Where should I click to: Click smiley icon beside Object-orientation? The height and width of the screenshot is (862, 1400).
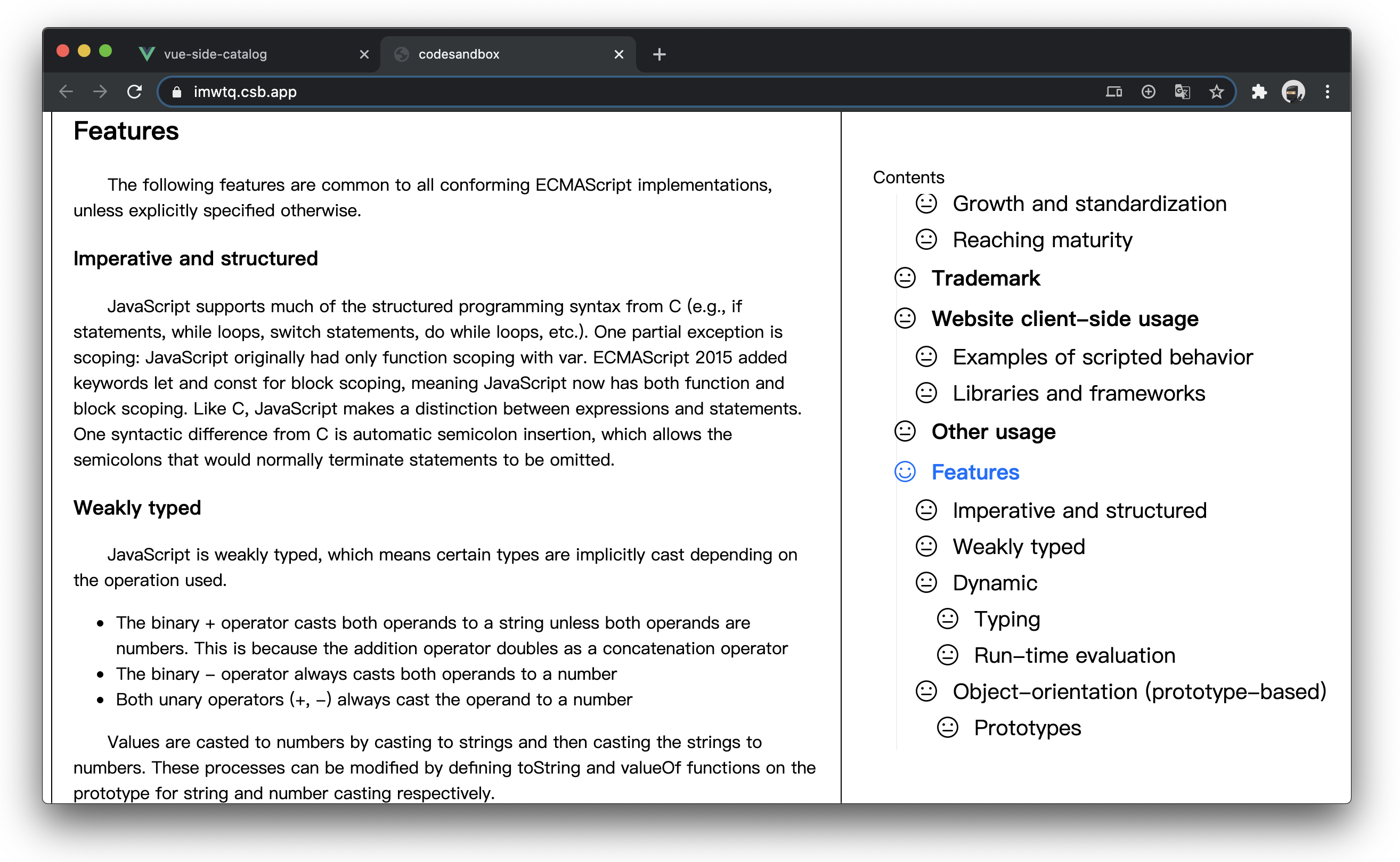(x=926, y=692)
